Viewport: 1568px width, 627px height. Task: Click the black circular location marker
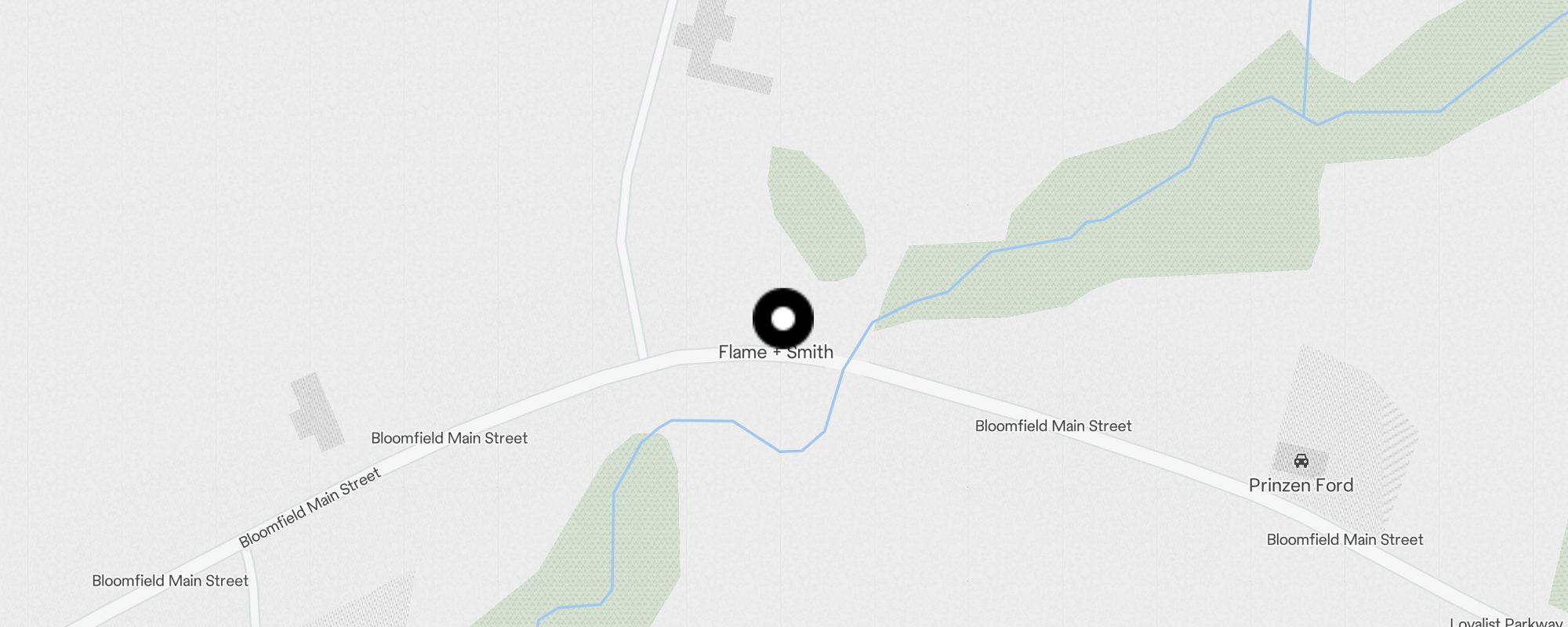[783, 319]
